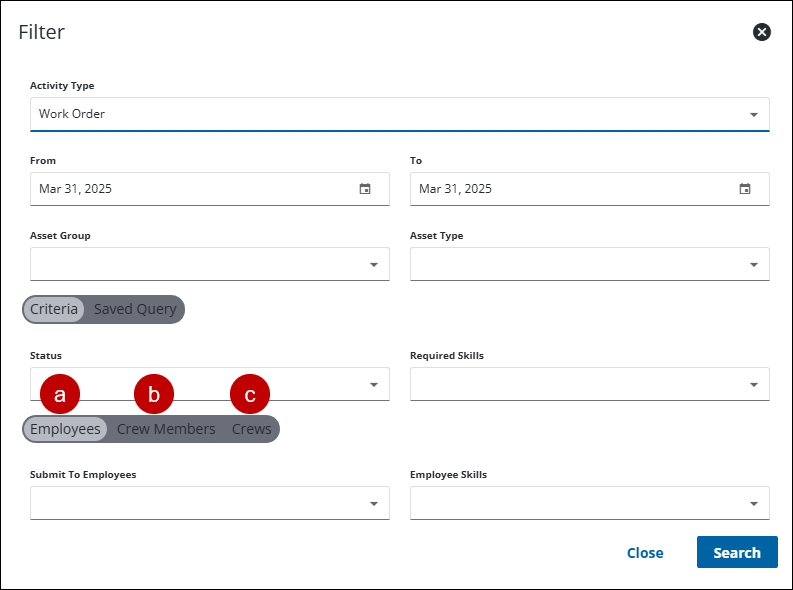Viewport: 793px width, 590px height.
Task: Close the Filter dialog with X icon
Action: pyautogui.click(x=762, y=32)
